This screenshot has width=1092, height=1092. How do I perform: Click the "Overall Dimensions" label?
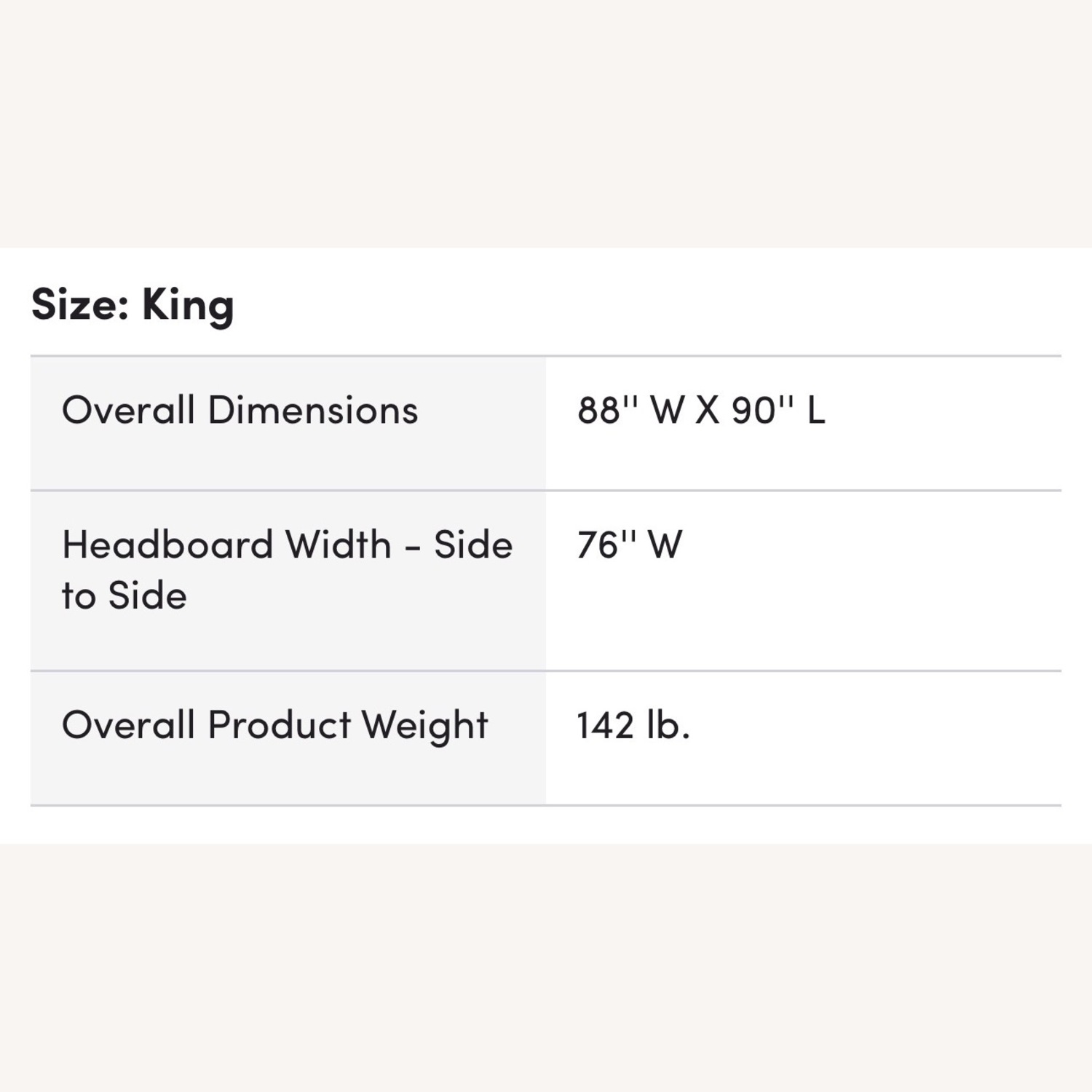[x=240, y=410]
